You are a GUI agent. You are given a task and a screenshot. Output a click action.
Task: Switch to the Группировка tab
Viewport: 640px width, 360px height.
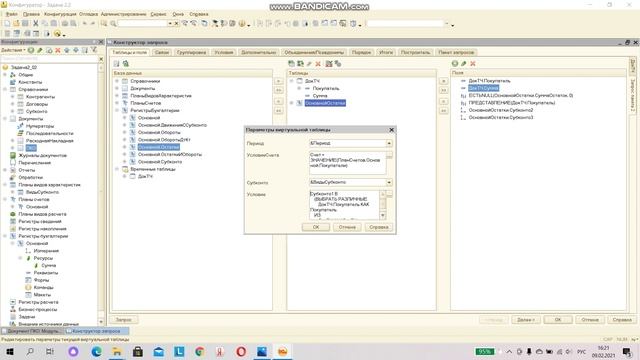(x=191, y=52)
